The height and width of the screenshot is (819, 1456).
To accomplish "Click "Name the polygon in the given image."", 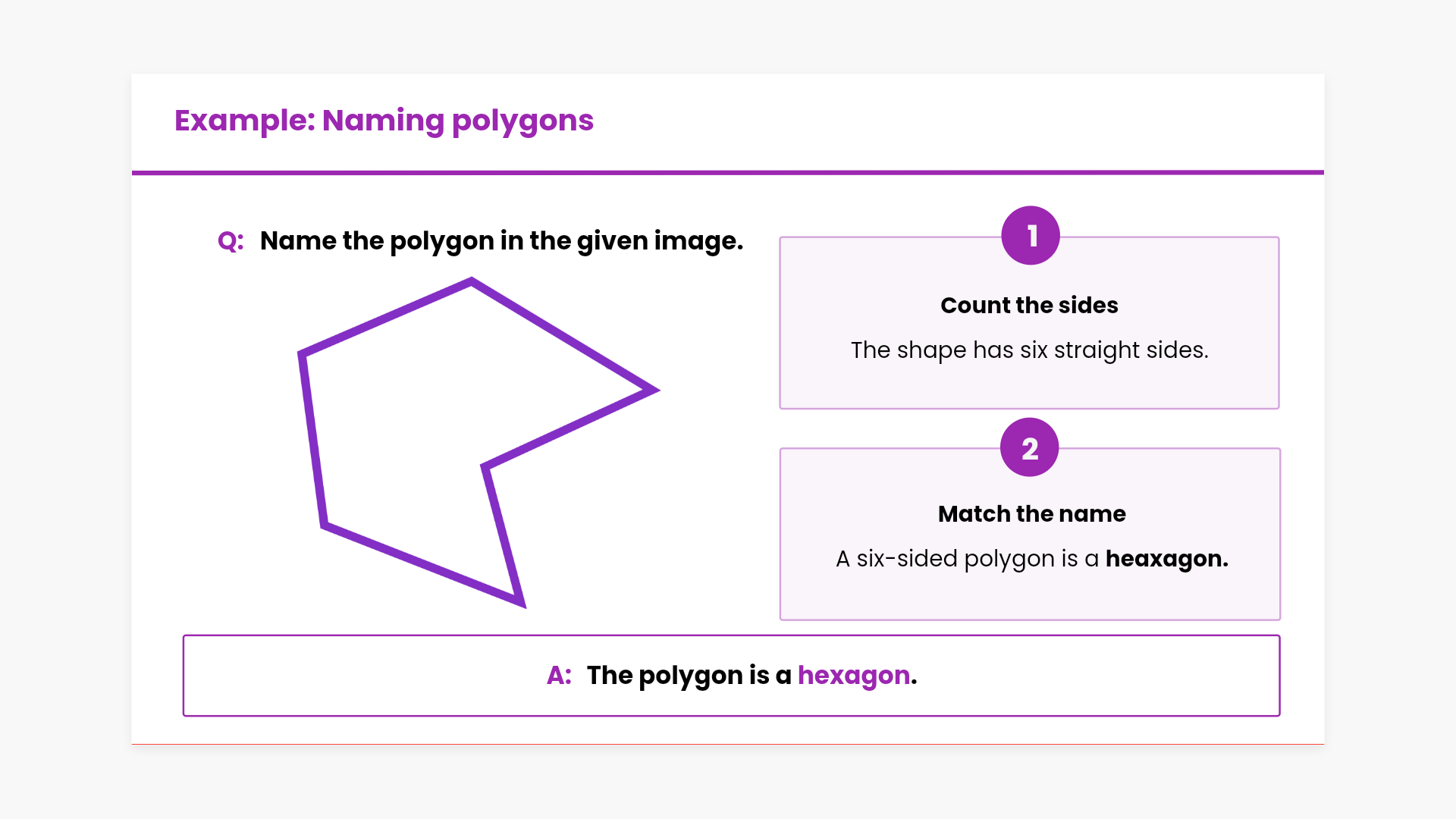I will pyautogui.click(x=501, y=241).
